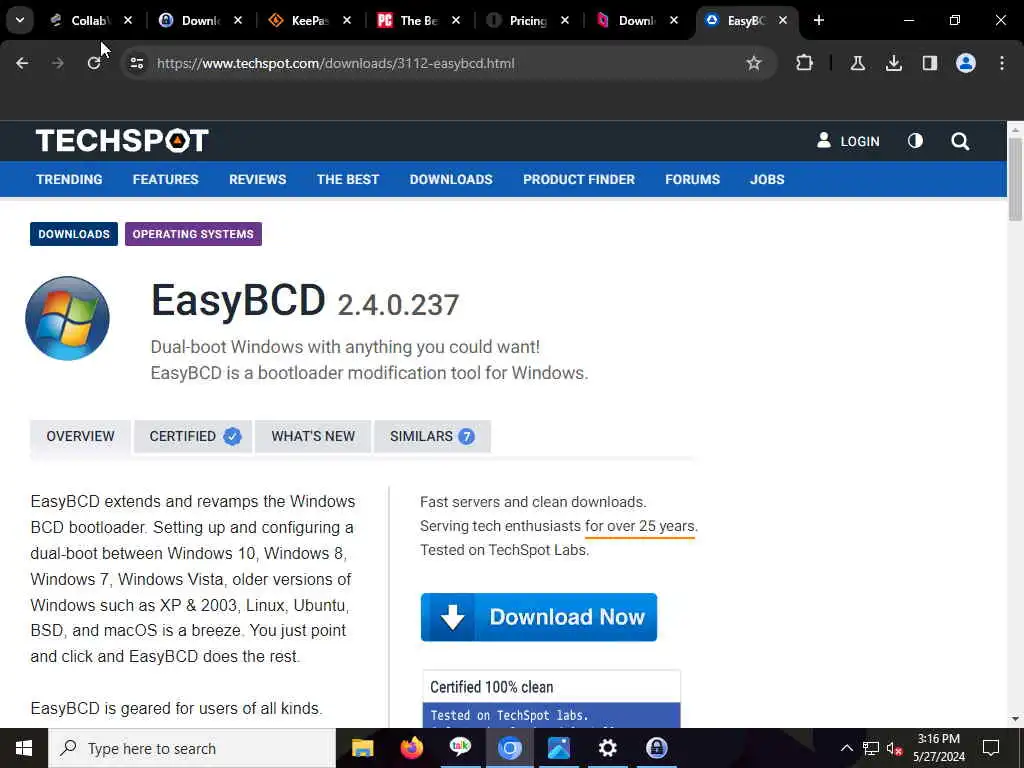Open the TRENDING menu
Image resolution: width=1024 pixels, height=768 pixels.
[69, 180]
